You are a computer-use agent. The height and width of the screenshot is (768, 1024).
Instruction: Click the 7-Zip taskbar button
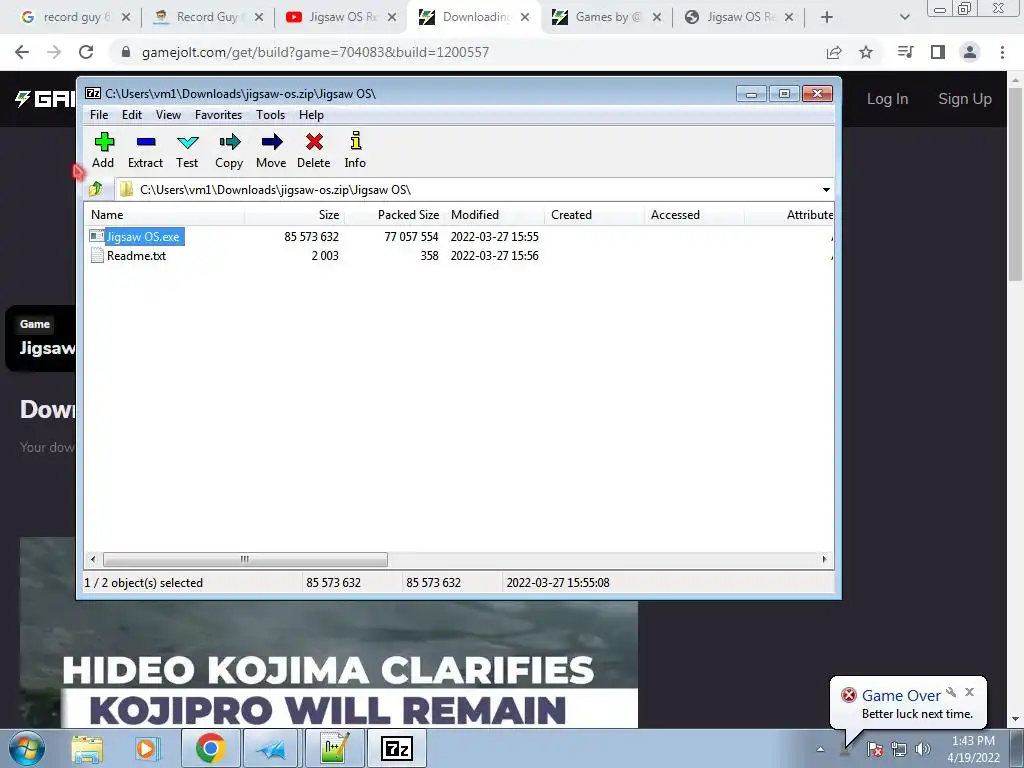tap(396, 748)
